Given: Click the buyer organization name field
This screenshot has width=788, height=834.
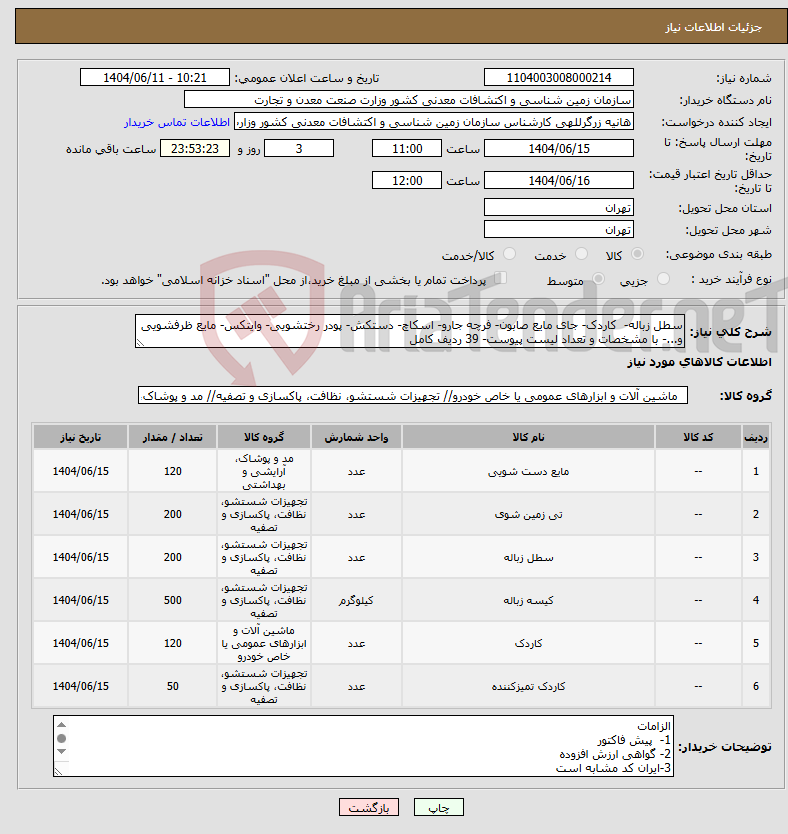Looking at the screenshot, I should point(409,99).
